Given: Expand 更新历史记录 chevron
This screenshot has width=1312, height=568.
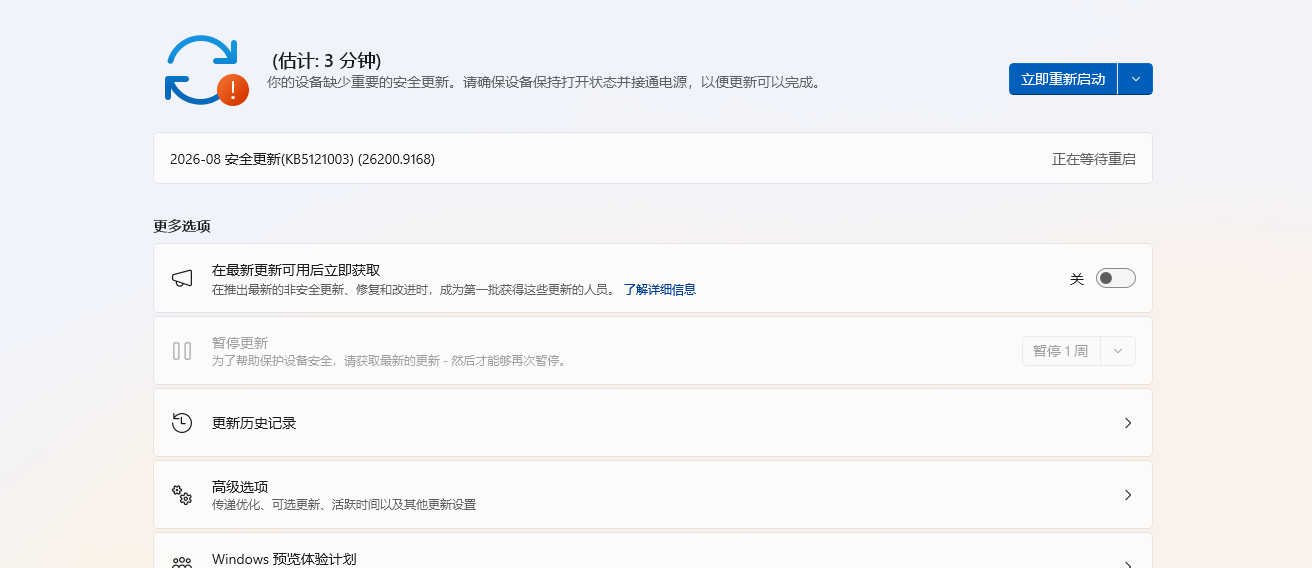Looking at the screenshot, I should point(1128,423).
